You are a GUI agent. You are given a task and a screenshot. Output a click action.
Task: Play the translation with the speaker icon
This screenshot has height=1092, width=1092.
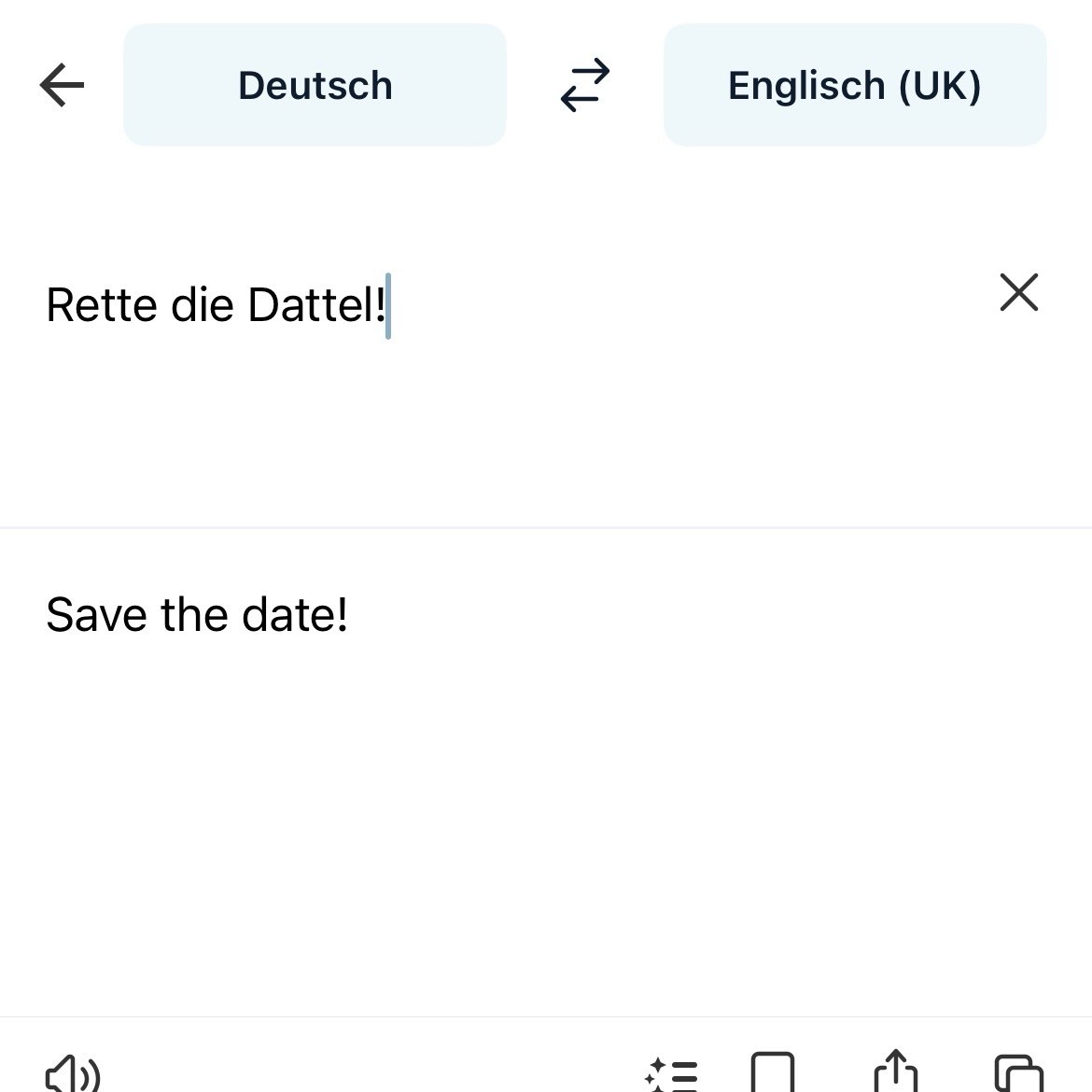(73, 1073)
